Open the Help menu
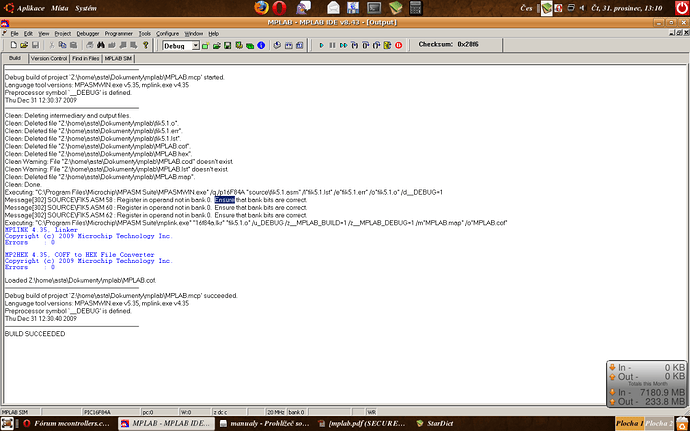 213,33
